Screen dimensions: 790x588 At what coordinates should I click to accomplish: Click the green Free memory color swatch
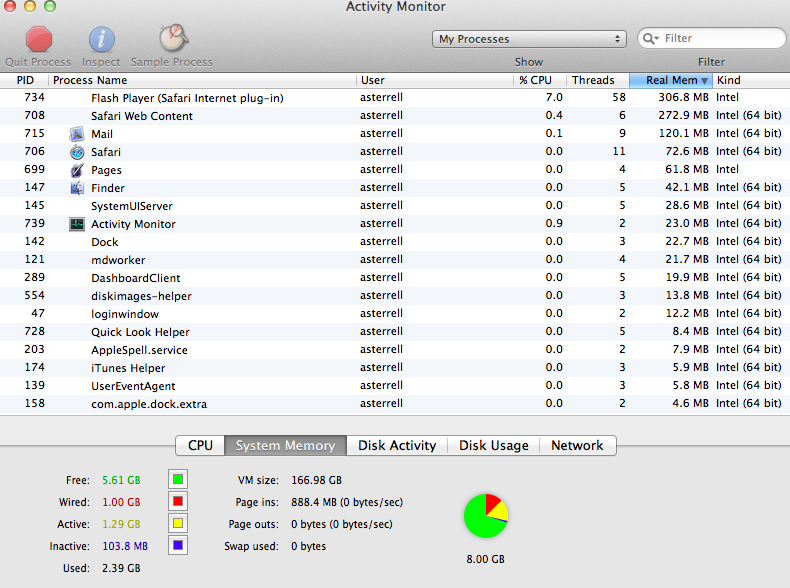pos(178,479)
